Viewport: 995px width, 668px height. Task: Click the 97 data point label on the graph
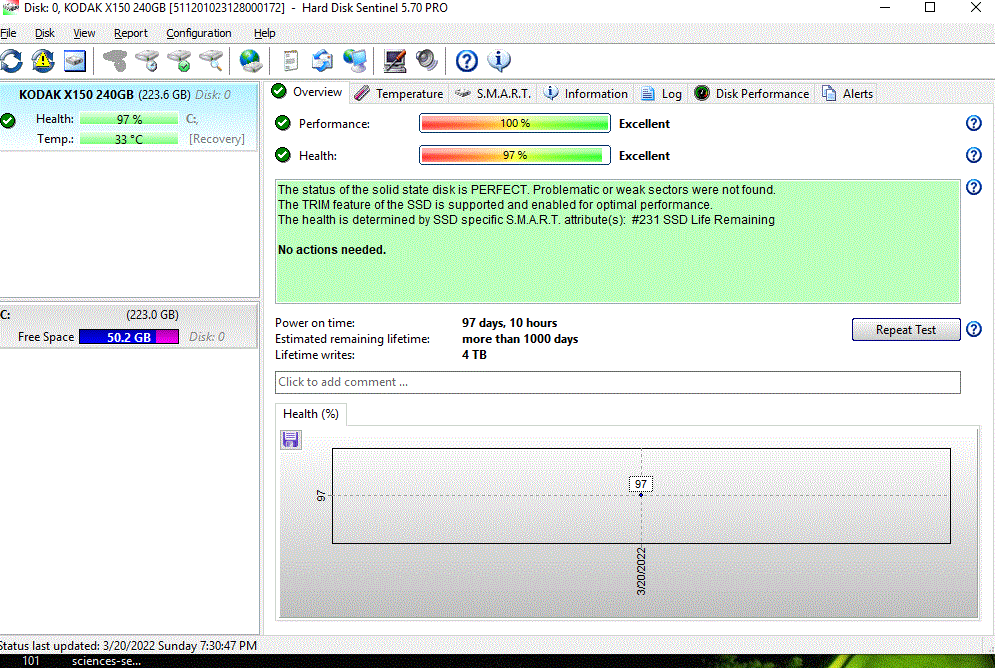tap(641, 484)
